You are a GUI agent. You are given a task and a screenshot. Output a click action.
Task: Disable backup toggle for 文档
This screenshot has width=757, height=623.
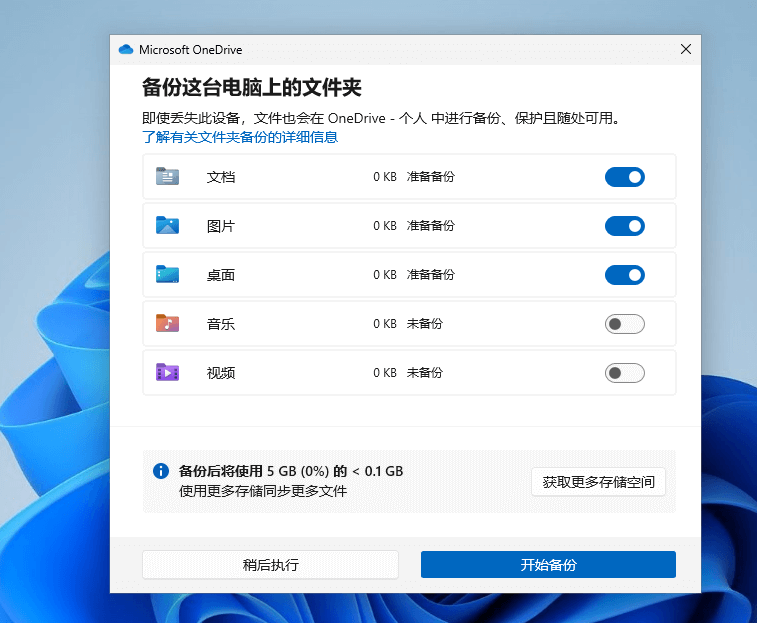624,177
